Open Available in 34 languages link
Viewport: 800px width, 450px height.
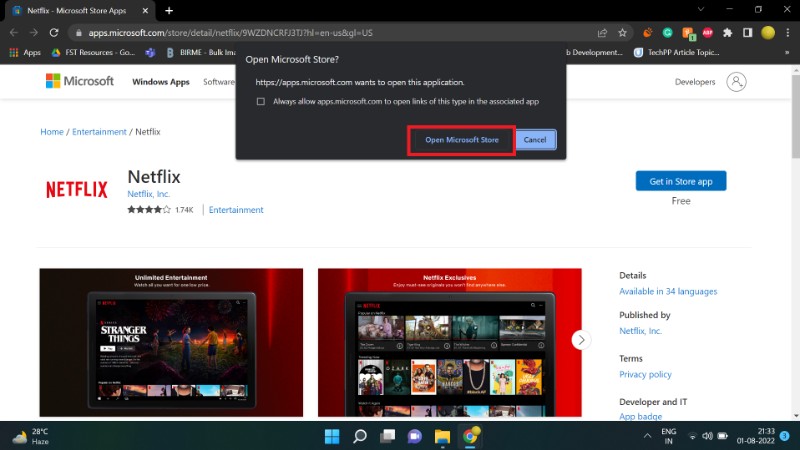[668, 291]
